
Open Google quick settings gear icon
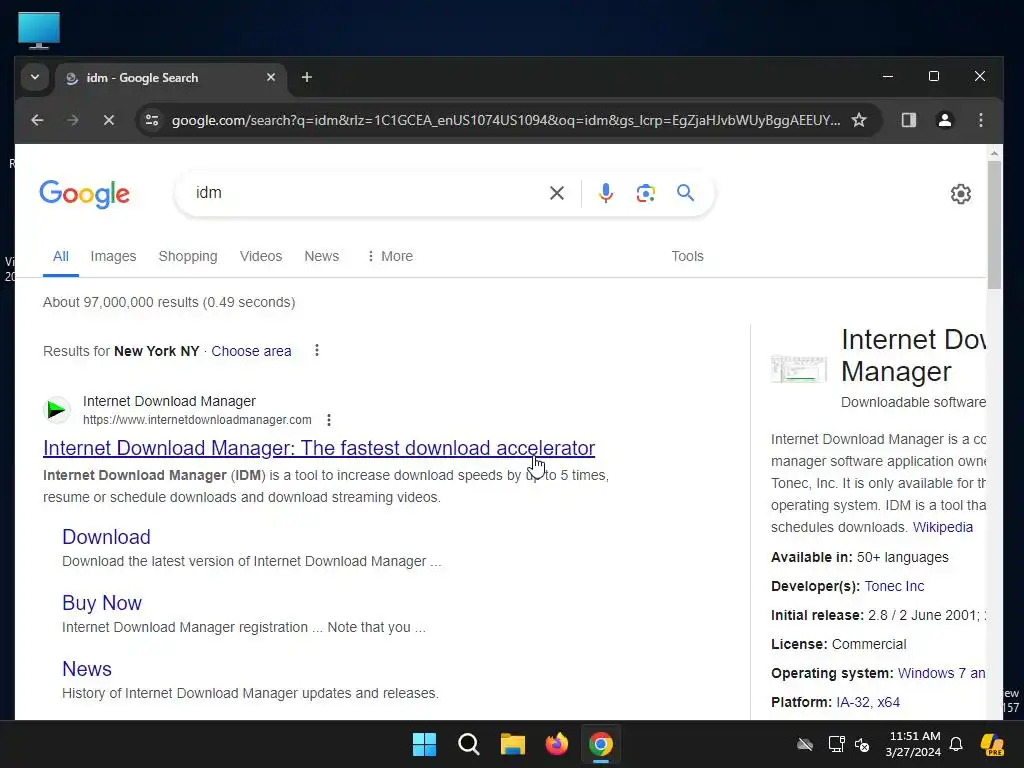click(x=961, y=194)
